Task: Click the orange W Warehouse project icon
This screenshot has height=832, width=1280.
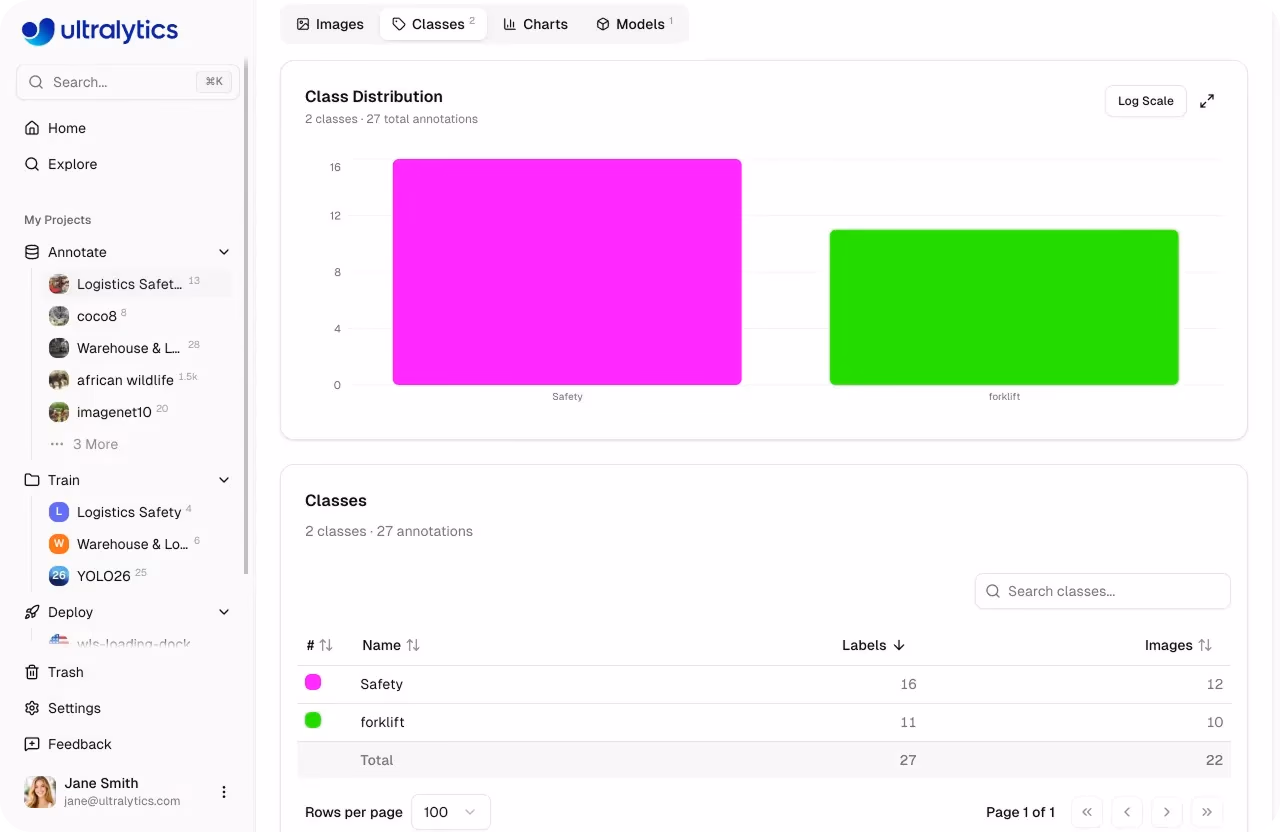Action: [59, 544]
